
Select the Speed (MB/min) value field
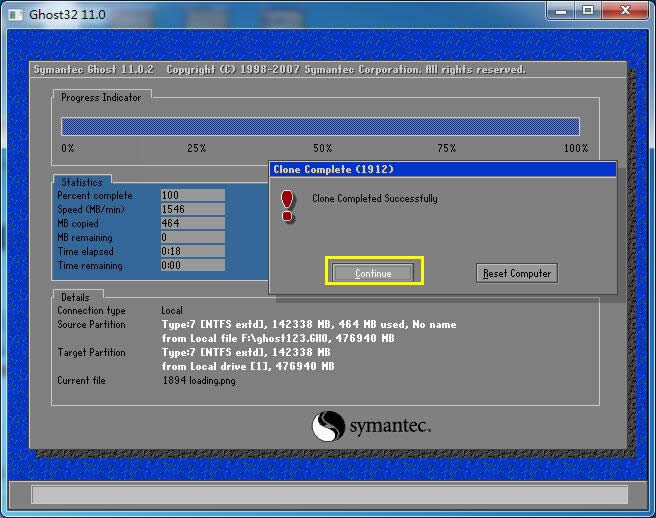pyautogui.click(x=192, y=210)
